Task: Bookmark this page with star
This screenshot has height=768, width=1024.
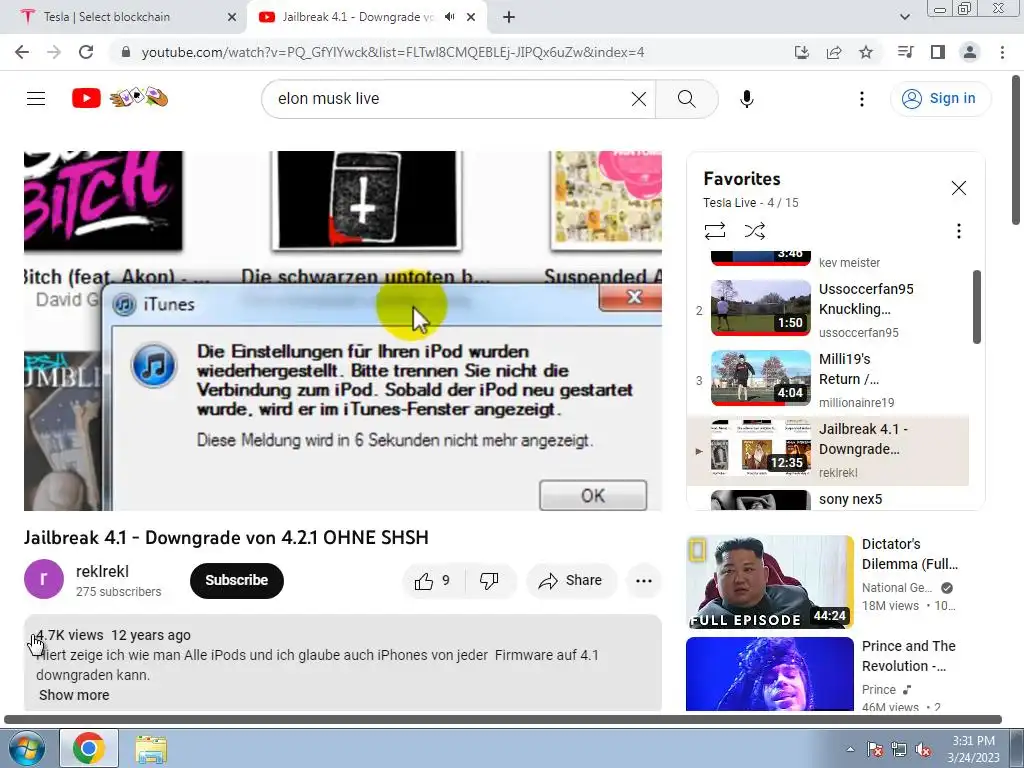Action: (x=865, y=52)
